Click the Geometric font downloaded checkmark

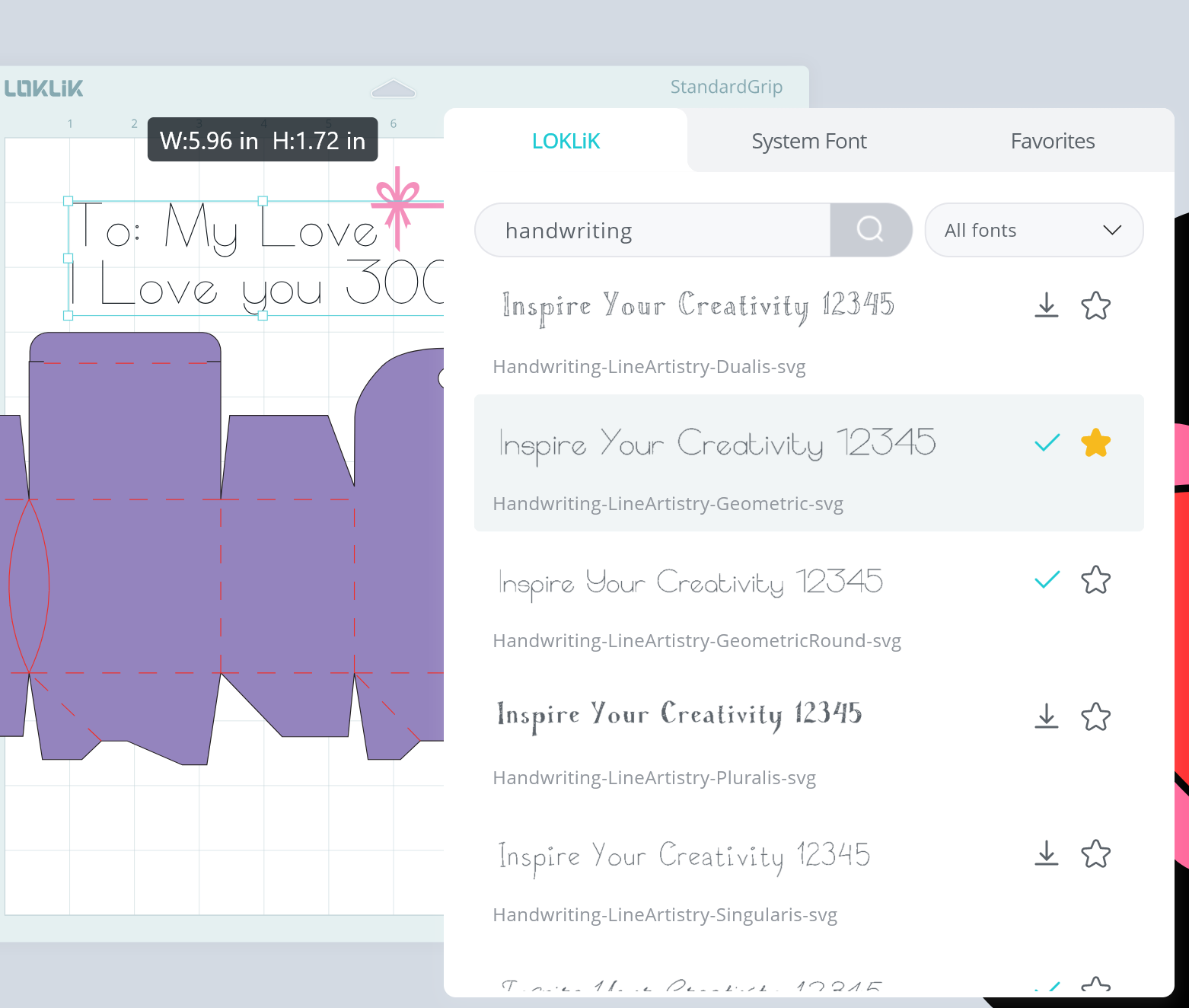tap(1047, 442)
